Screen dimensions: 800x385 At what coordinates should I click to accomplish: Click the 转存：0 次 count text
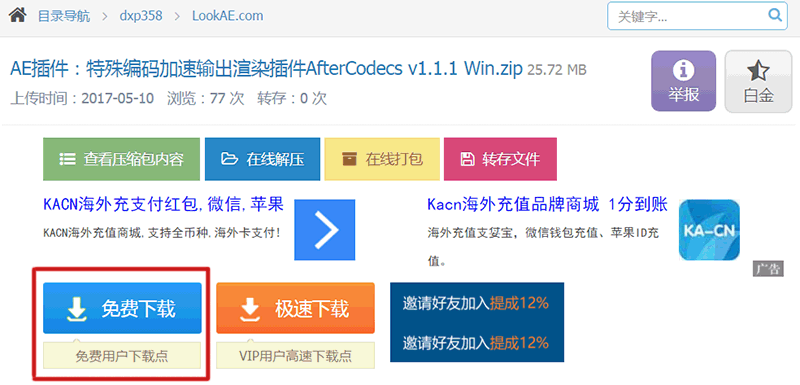(292, 98)
